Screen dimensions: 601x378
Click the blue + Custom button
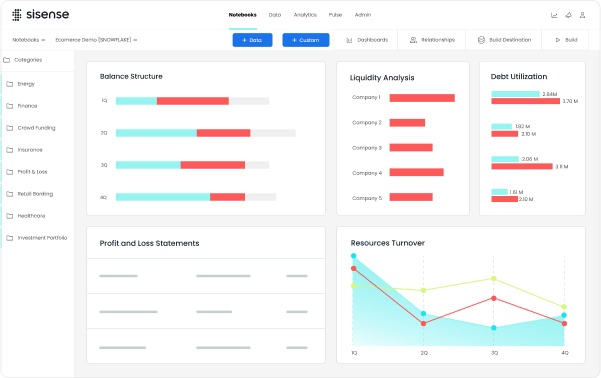(305, 40)
